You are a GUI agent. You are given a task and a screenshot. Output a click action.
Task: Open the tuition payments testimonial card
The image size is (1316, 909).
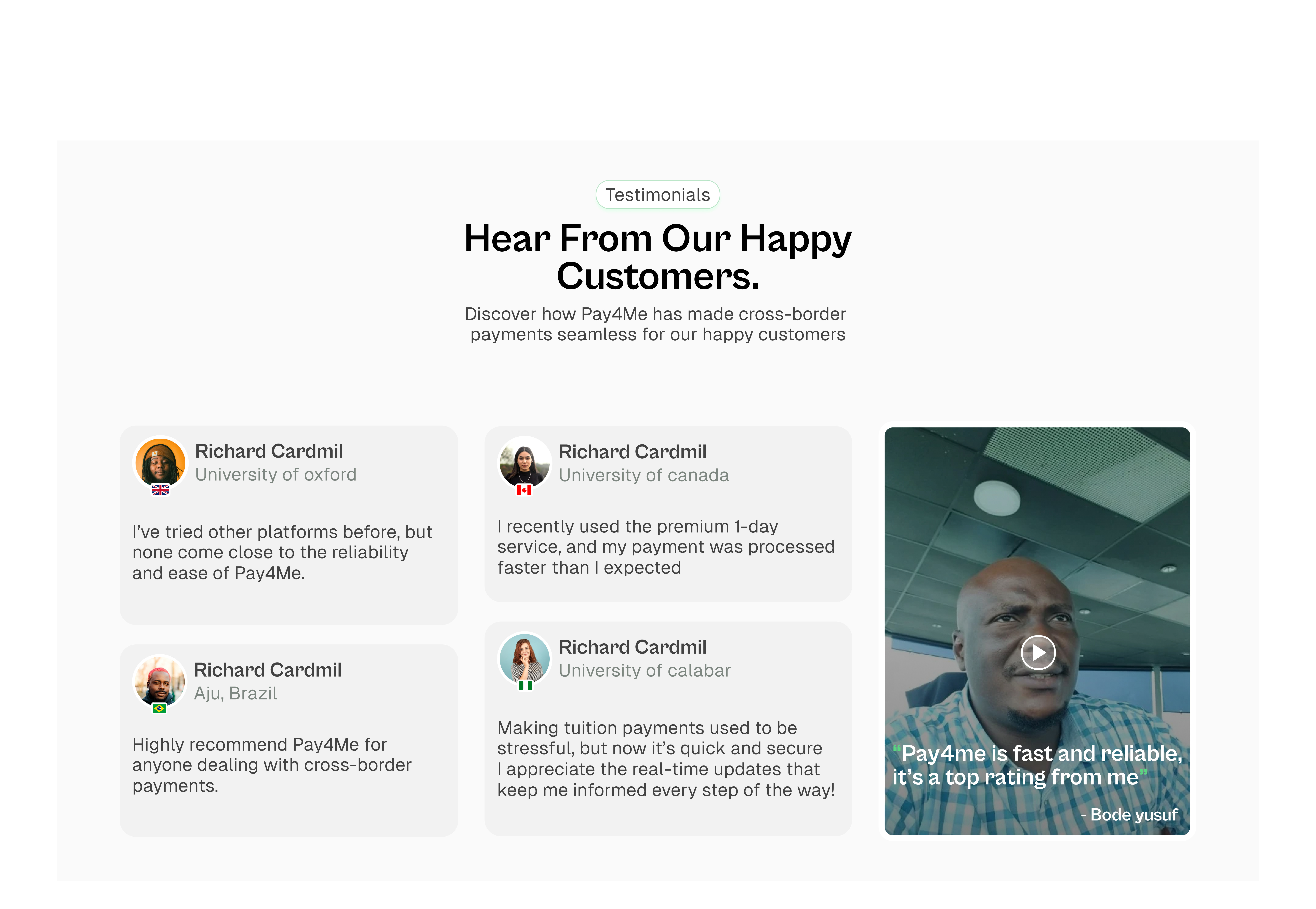click(x=668, y=729)
